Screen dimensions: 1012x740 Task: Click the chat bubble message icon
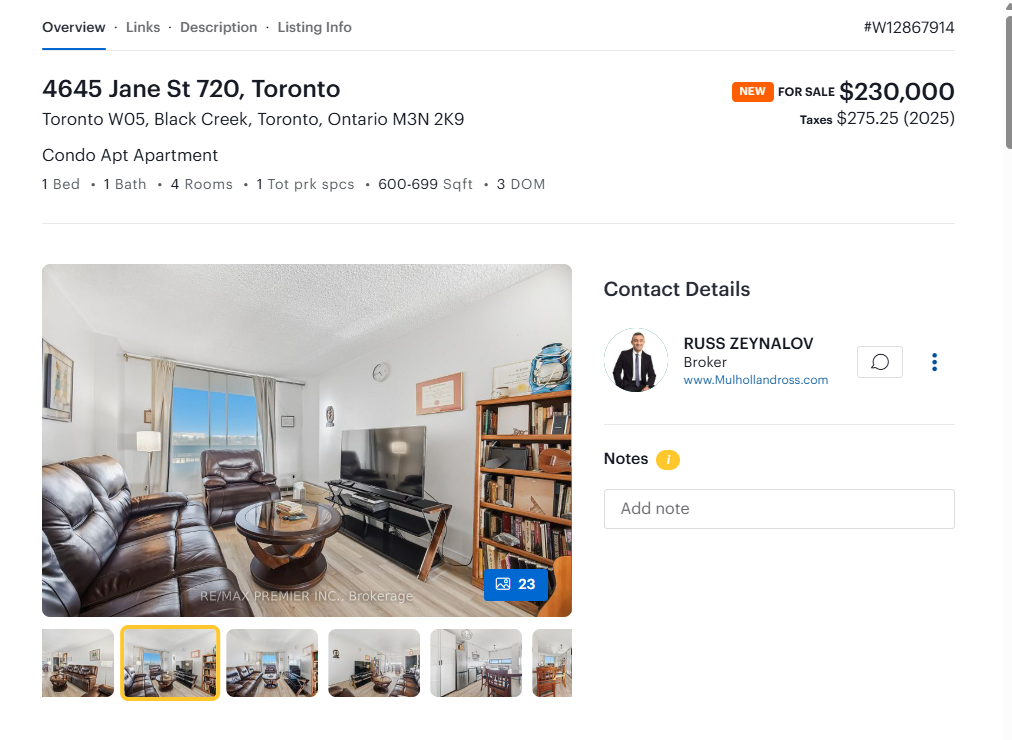[880, 362]
